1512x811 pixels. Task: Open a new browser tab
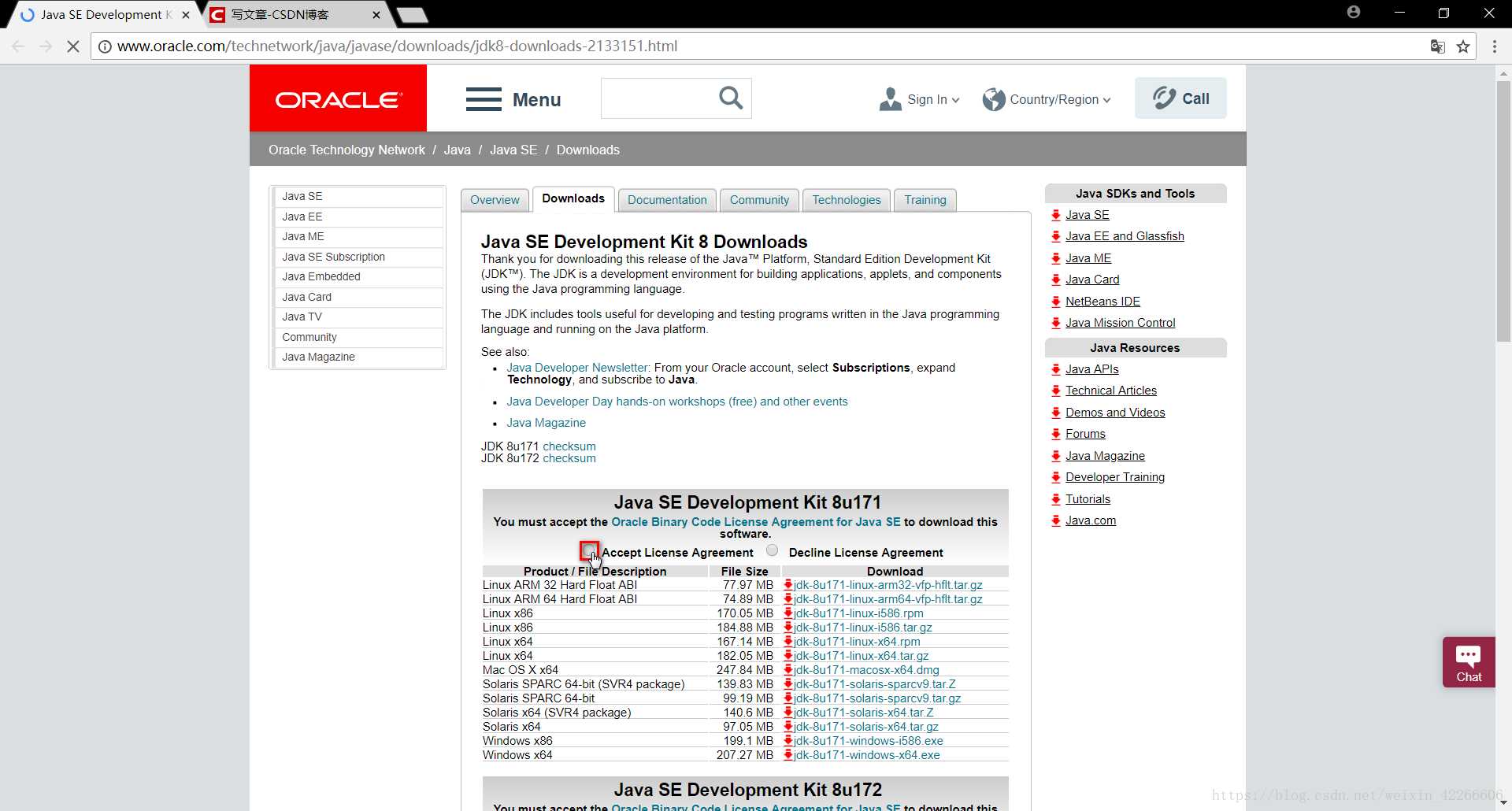pos(412,15)
